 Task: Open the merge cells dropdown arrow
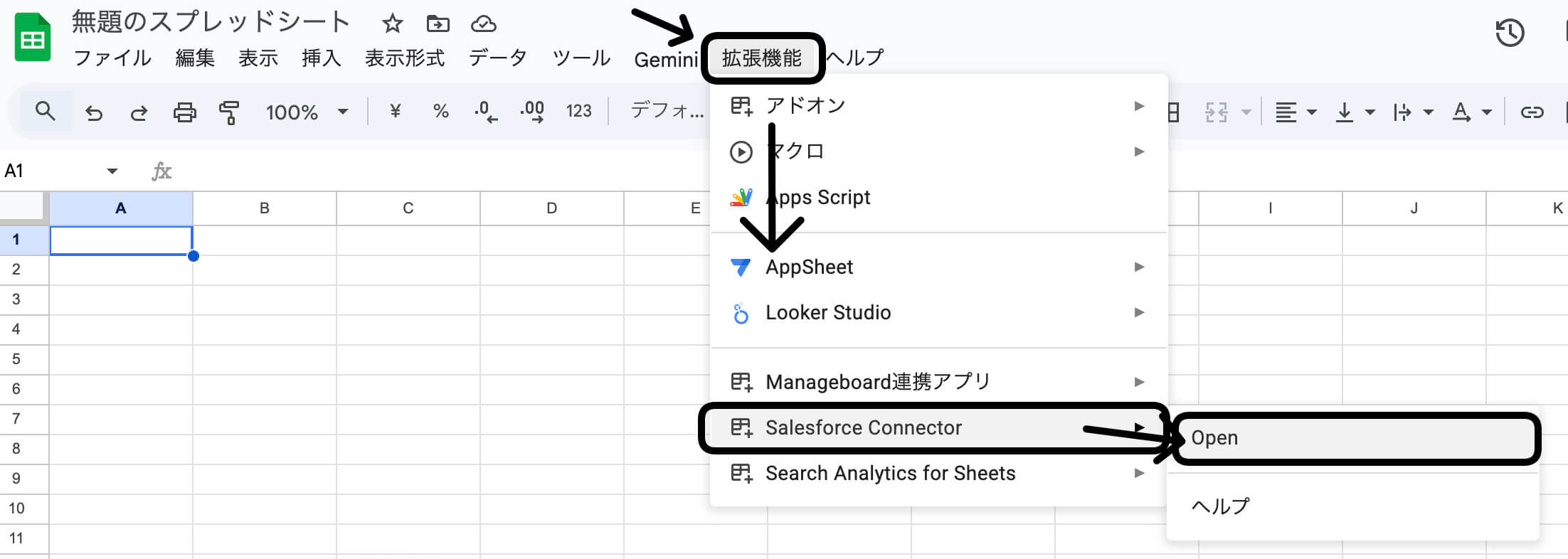[1246, 112]
